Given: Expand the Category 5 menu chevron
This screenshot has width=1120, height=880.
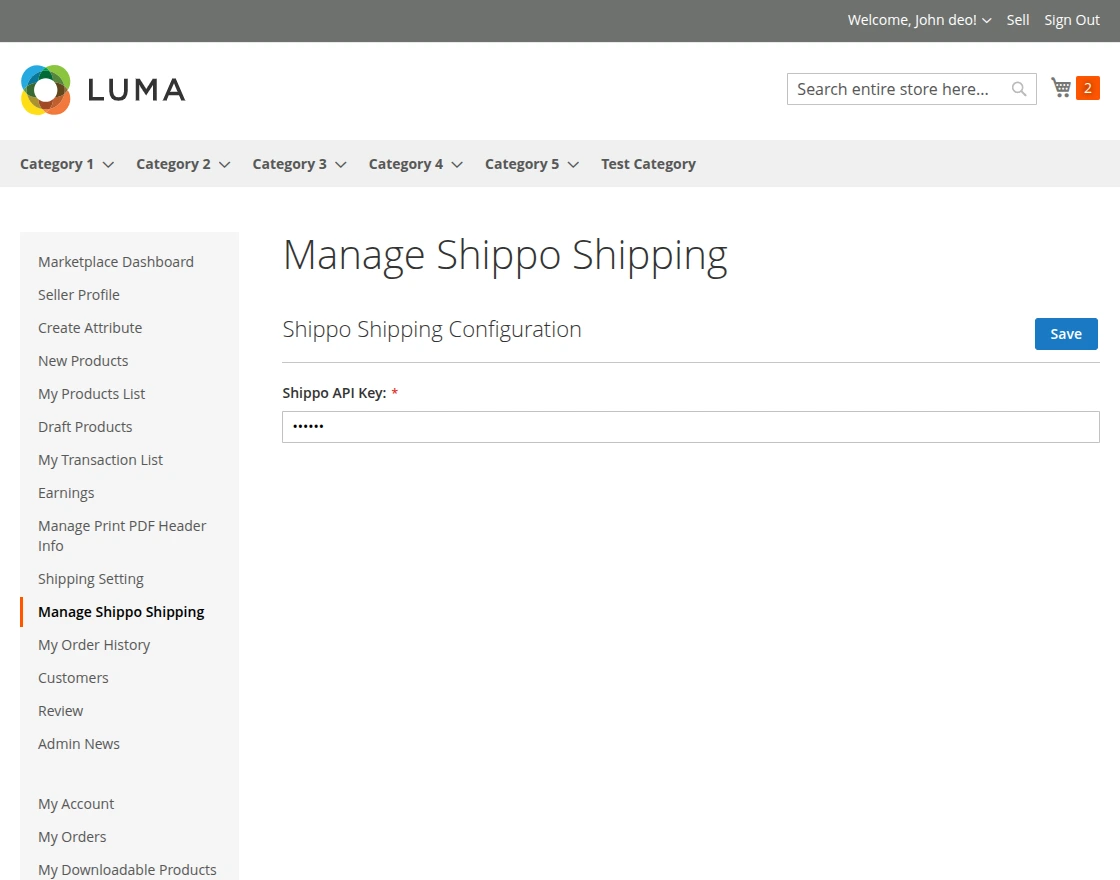Looking at the screenshot, I should tap(574, 164).
